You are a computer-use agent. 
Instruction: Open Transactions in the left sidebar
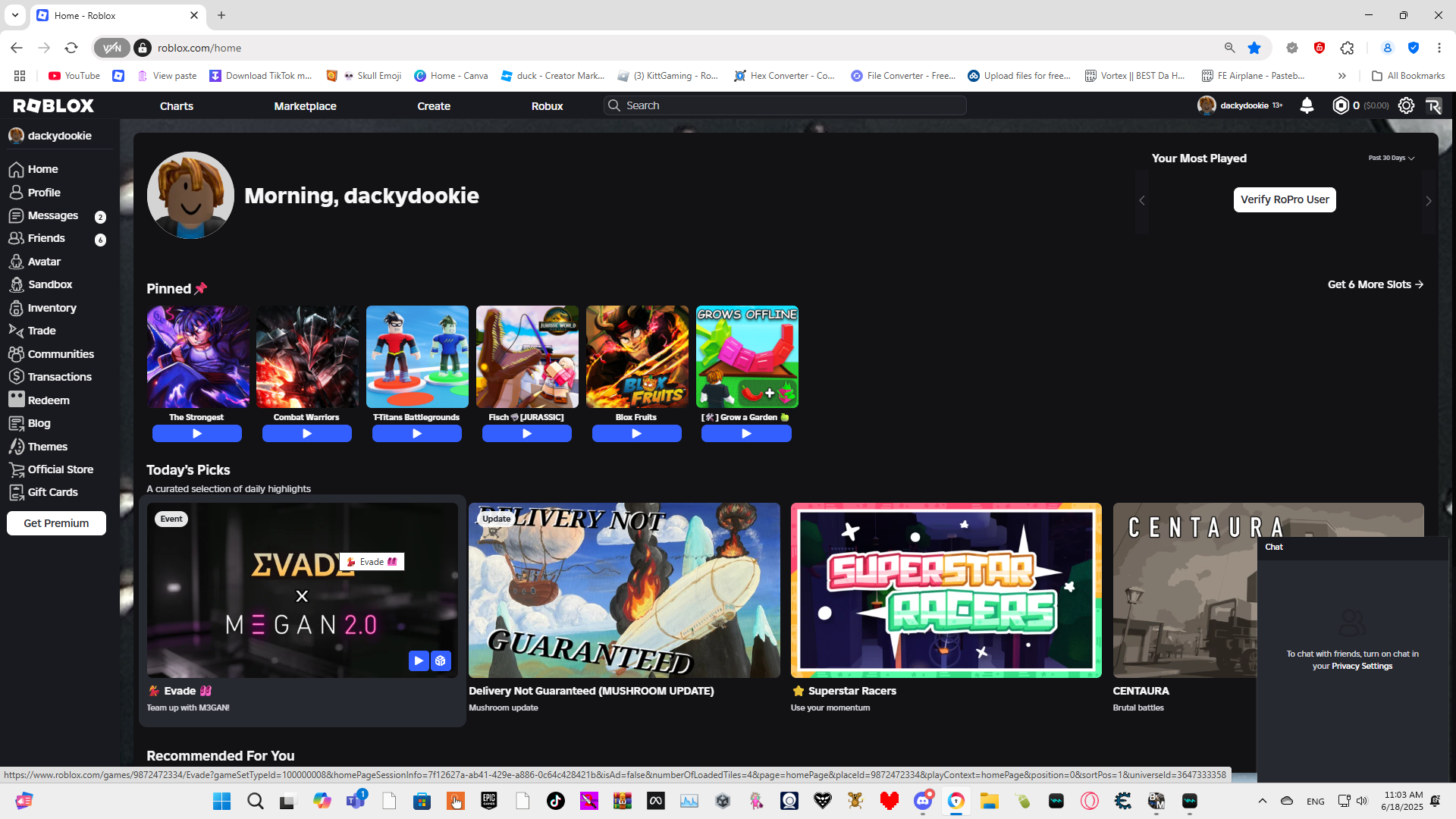(x=60, y=377)
